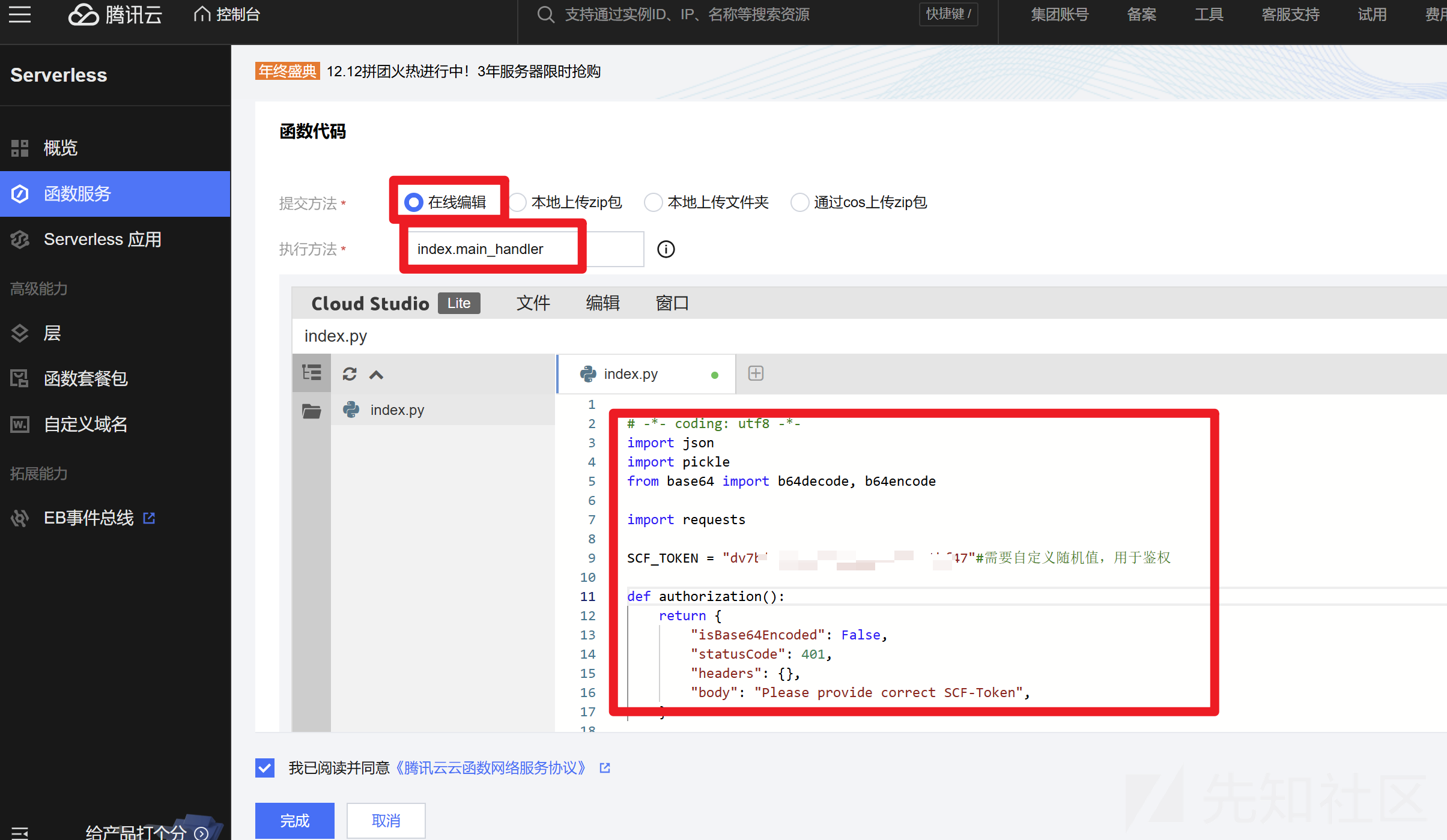
Task: Click the index.py breadcrumb title
Action: point(336,336)
